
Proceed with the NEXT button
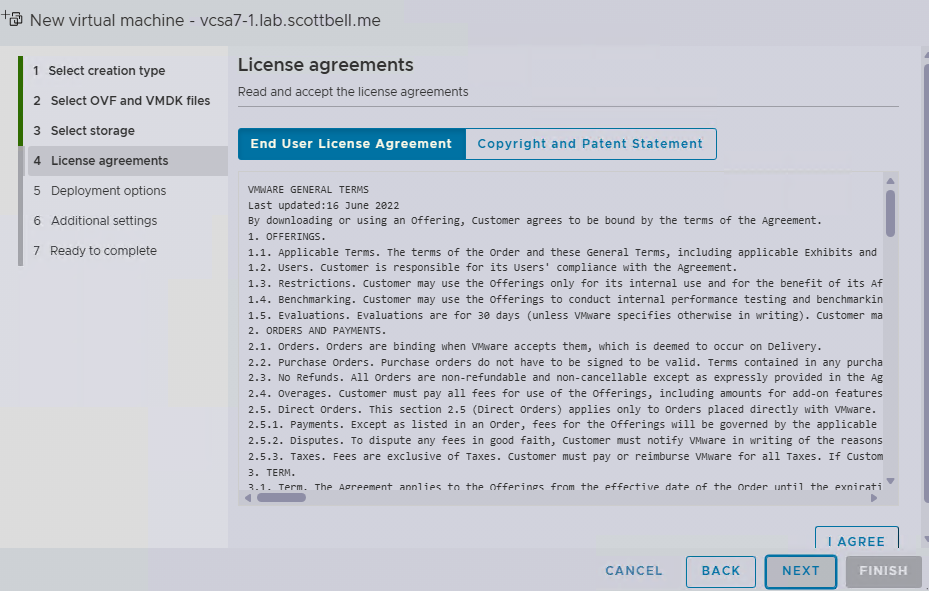tap(801, 571)
